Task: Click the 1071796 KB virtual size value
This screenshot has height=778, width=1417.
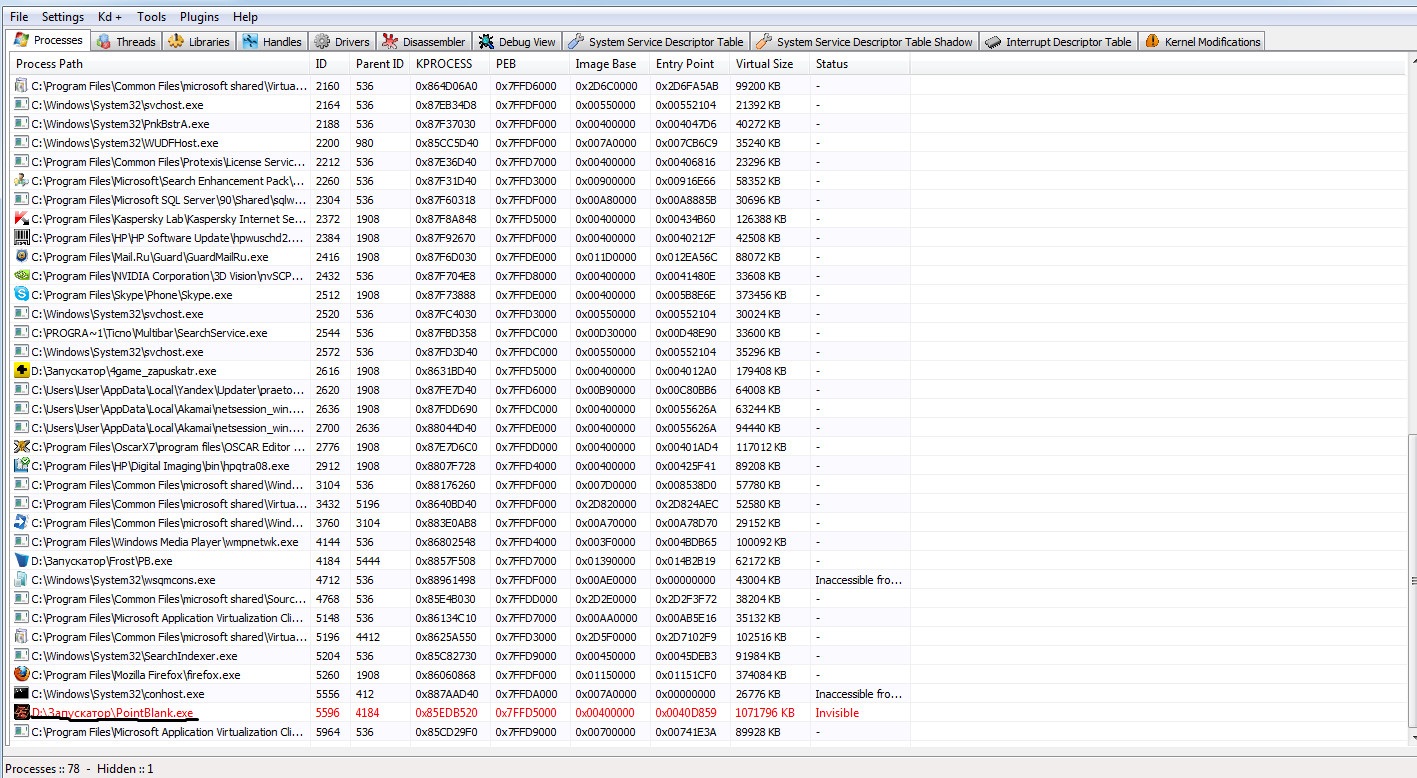Action: [x=765, y=713]
